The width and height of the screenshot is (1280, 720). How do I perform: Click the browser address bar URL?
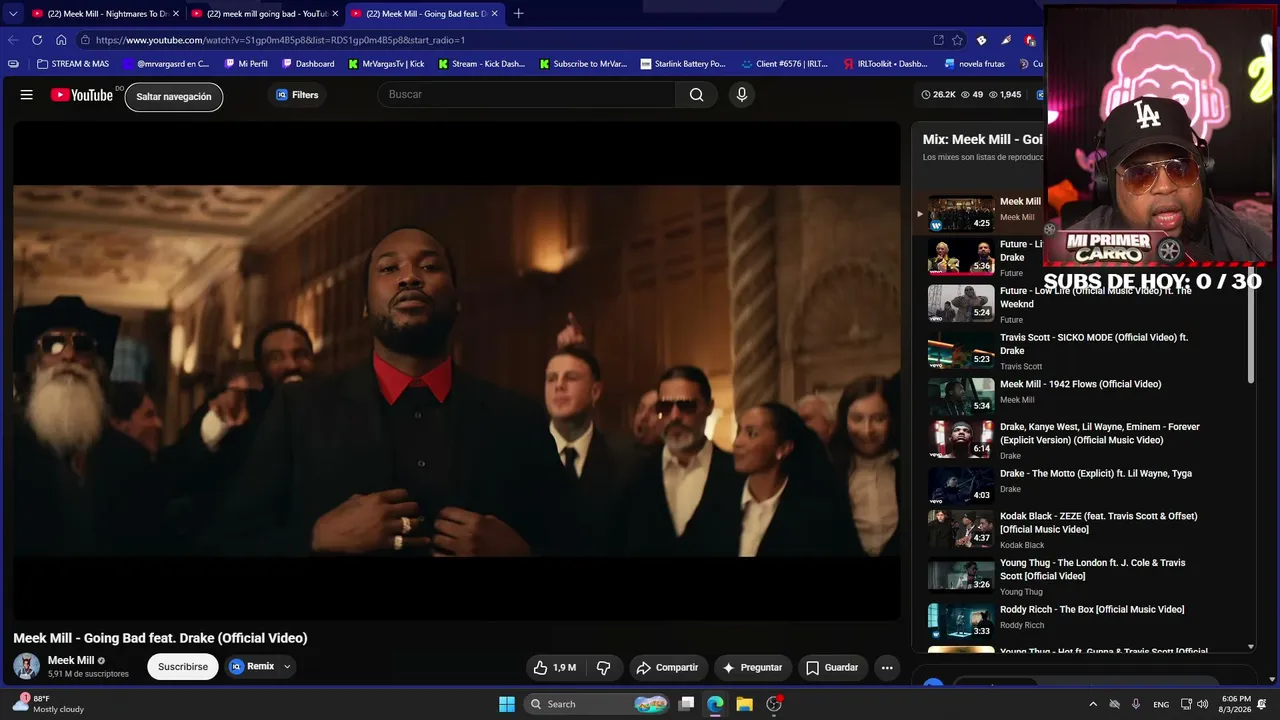[x=280, y=40]
